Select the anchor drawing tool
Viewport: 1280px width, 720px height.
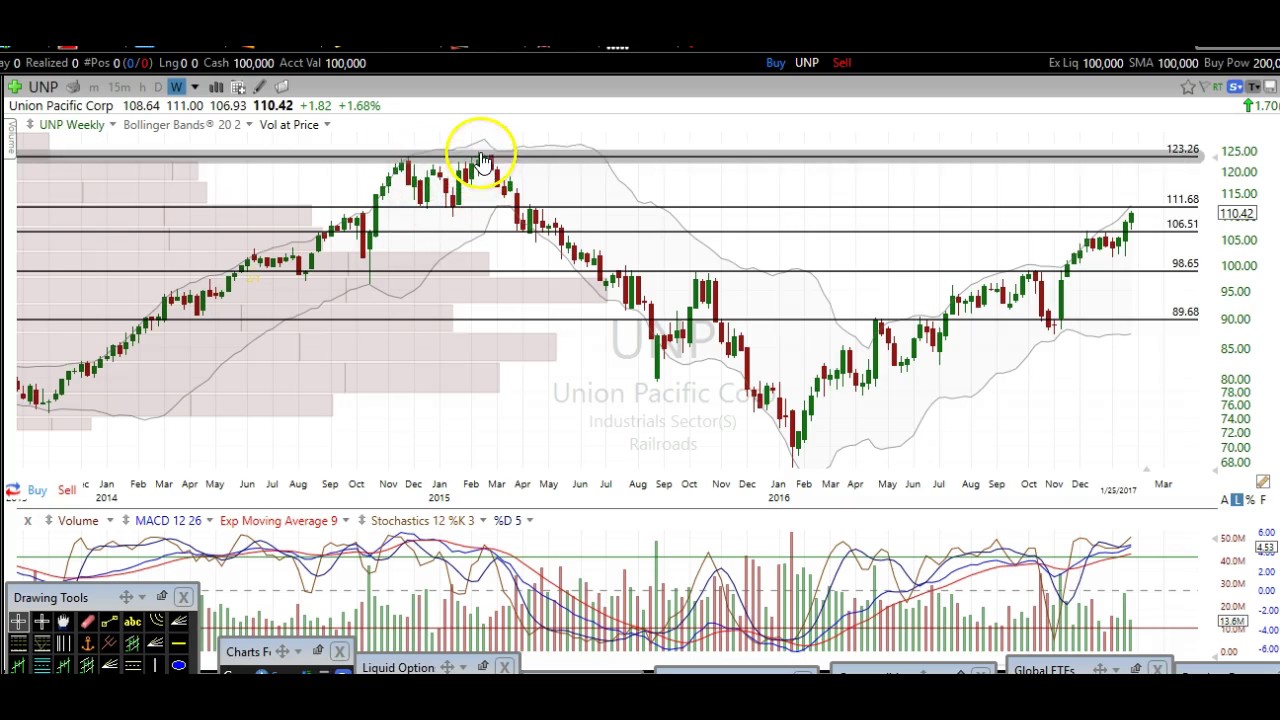point(87,644)
